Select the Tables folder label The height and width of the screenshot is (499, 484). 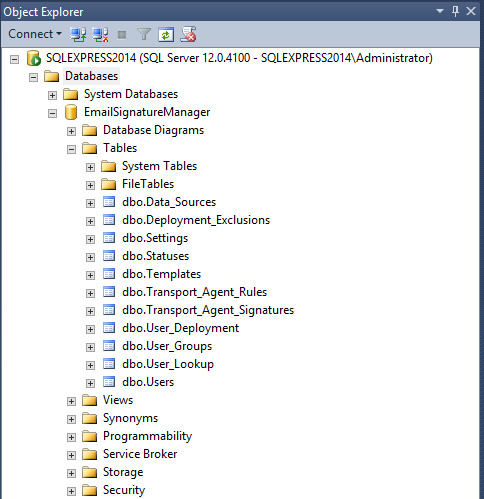pyautogui.click(x=120, y=148)
